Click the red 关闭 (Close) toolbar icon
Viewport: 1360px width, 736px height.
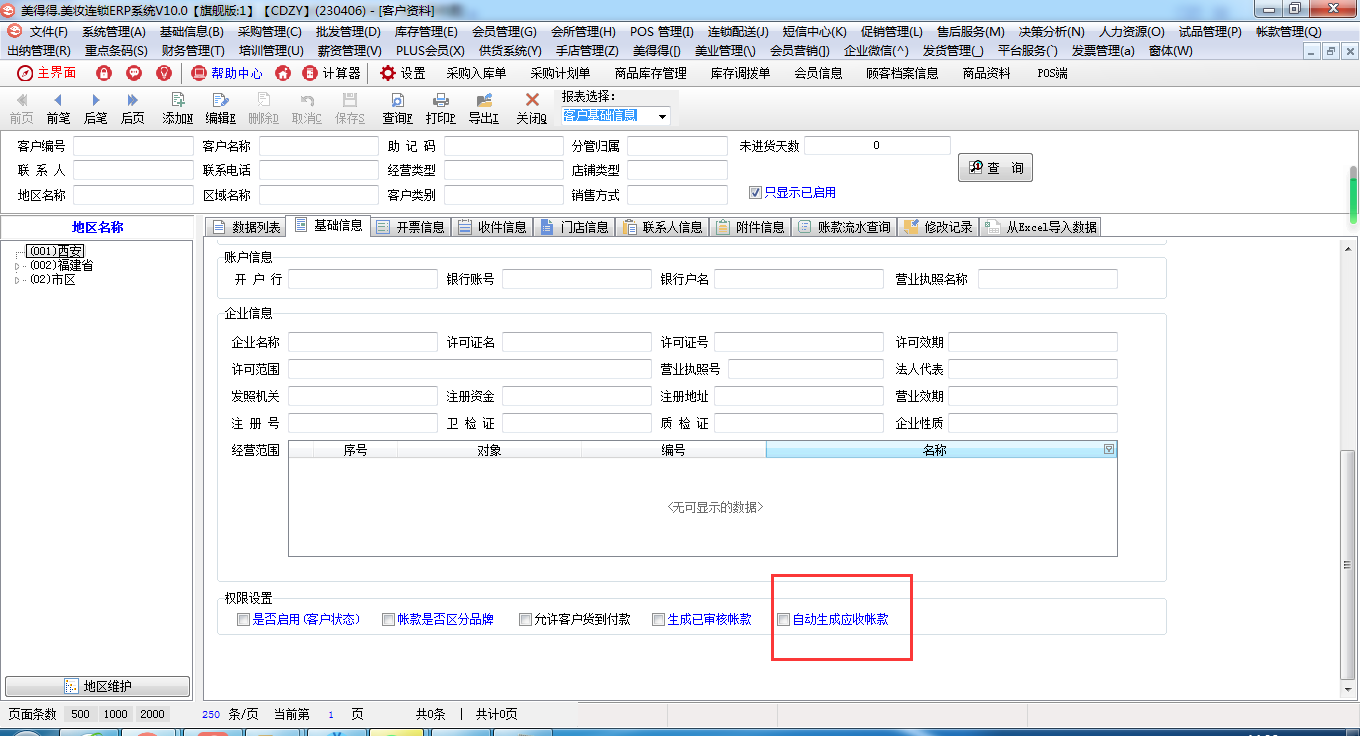532,100
